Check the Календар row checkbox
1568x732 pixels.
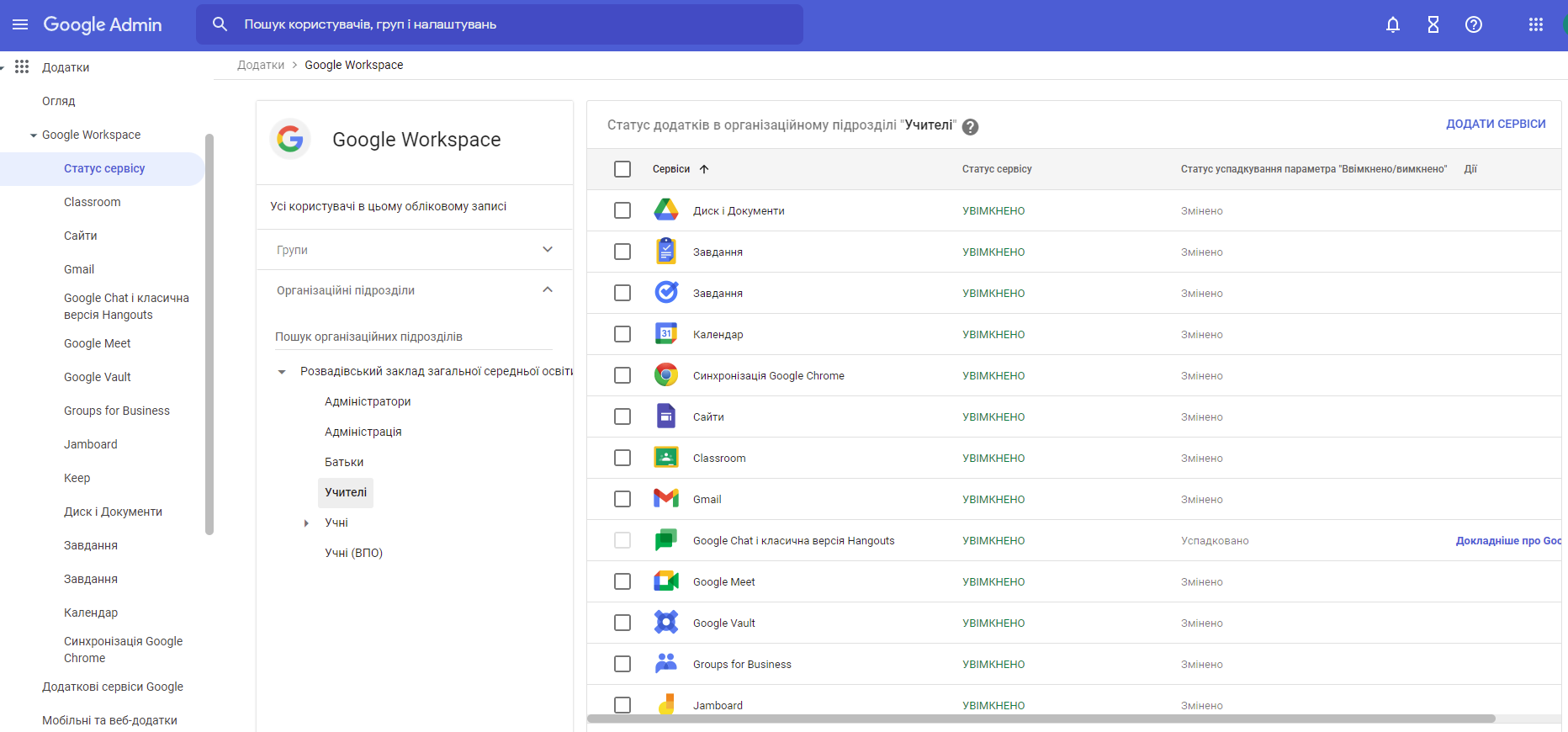click(622, 334)
